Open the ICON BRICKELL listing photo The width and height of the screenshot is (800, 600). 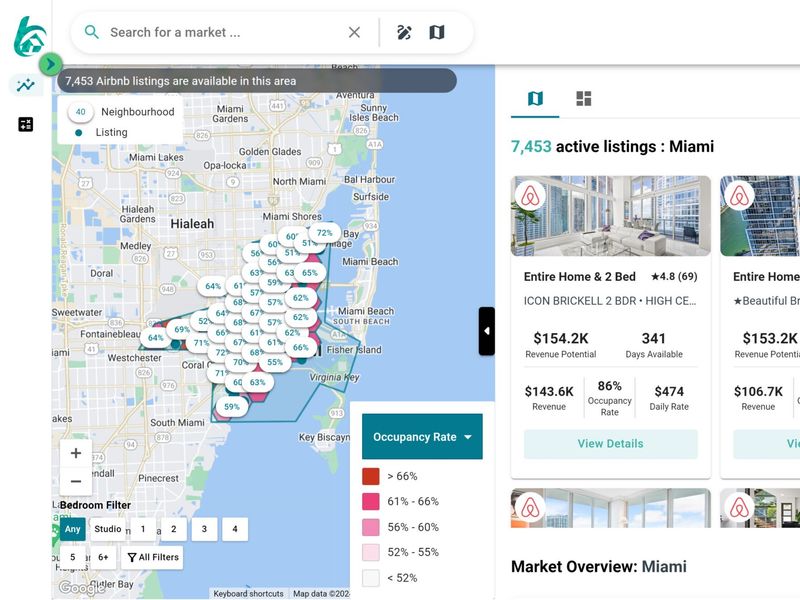click(610, 216)
